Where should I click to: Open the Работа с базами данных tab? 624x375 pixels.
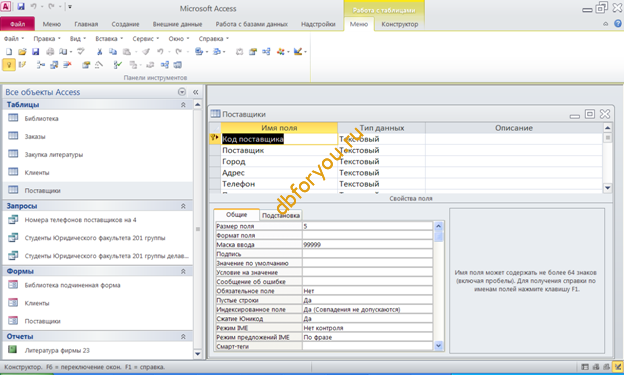click(252, 24)
